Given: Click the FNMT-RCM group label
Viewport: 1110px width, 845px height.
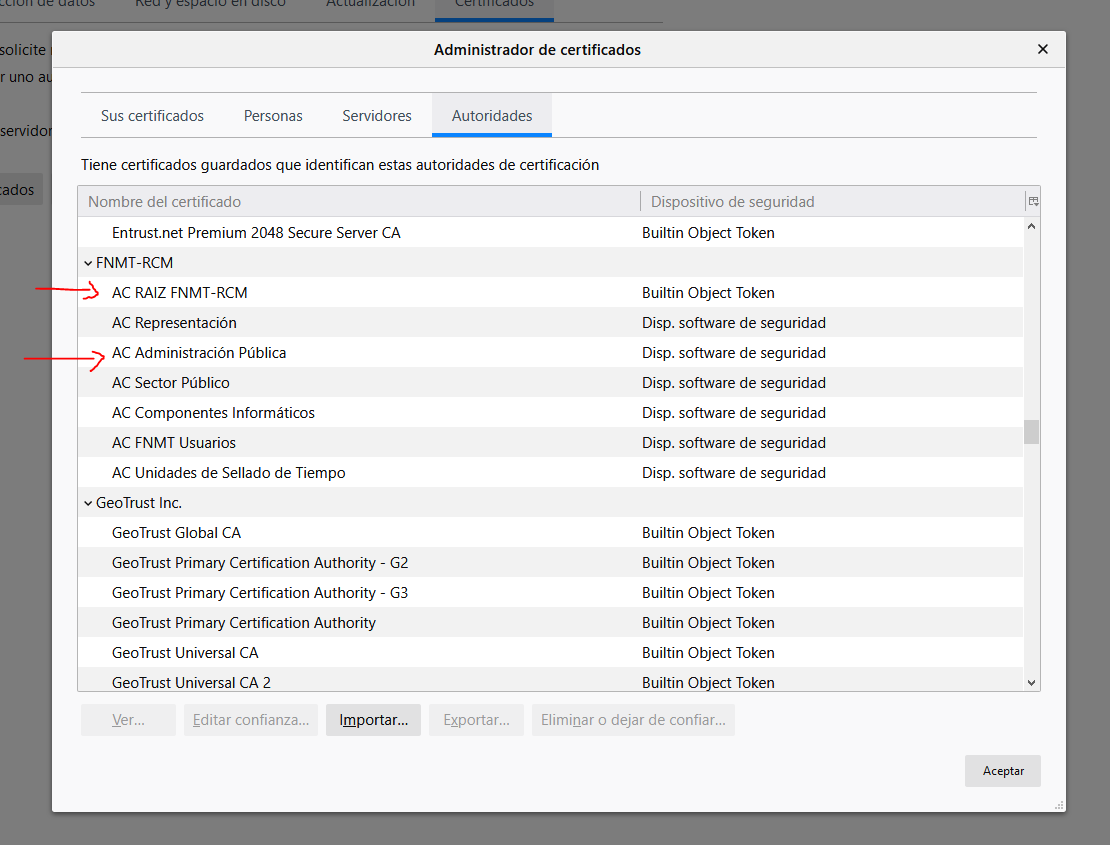Looking at the screenshot, I should pyautogui.click(x=135, y=263).
